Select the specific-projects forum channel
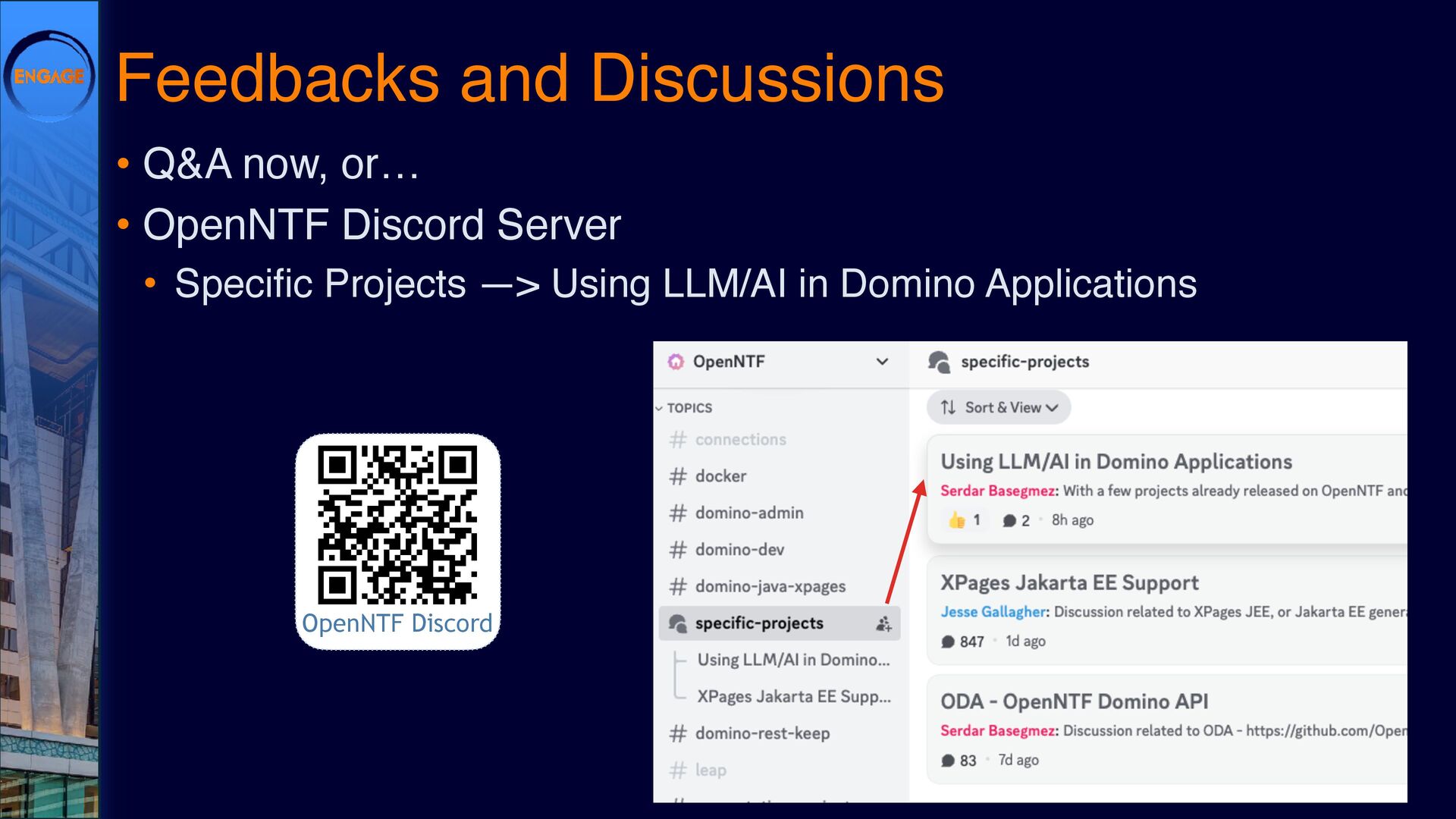 pyautogui.click(x=779, y=623)
